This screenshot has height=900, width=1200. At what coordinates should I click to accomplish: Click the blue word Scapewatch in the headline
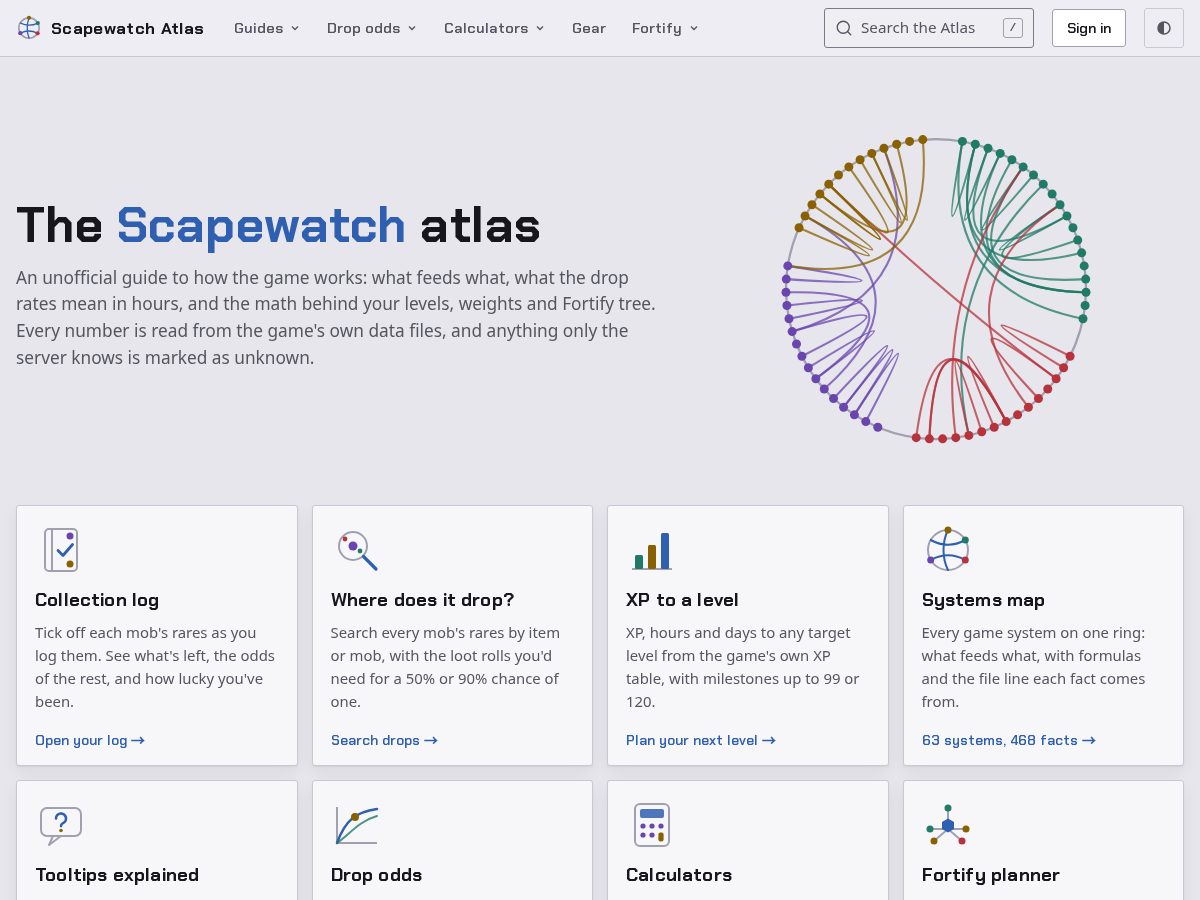(261, 225)
